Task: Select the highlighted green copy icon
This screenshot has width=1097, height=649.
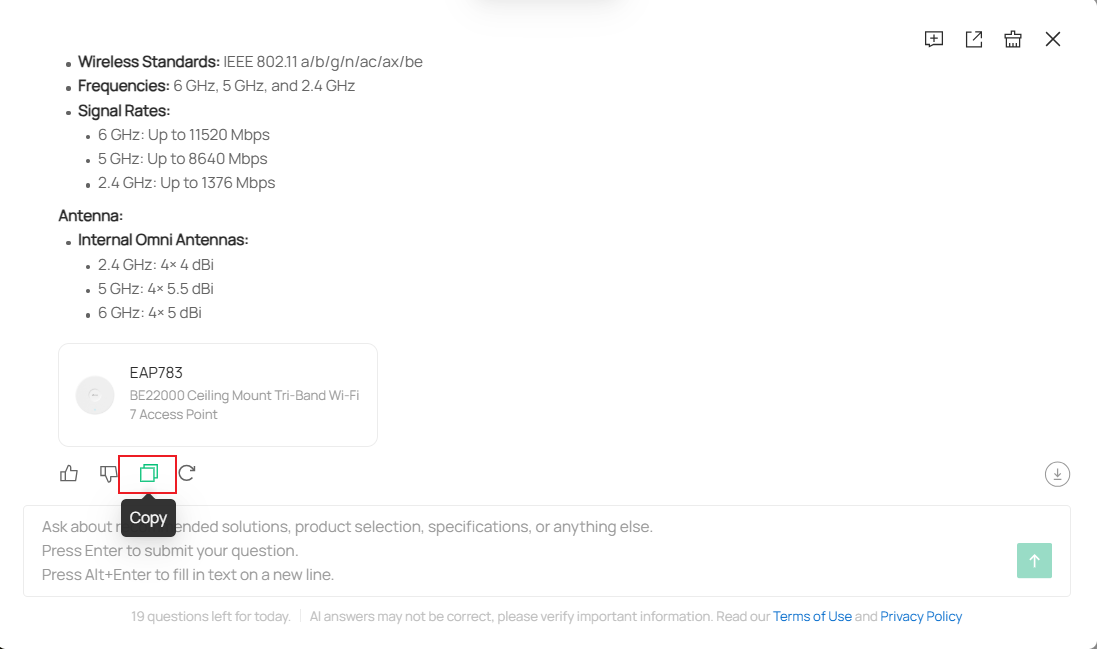Action: (147, 473)
